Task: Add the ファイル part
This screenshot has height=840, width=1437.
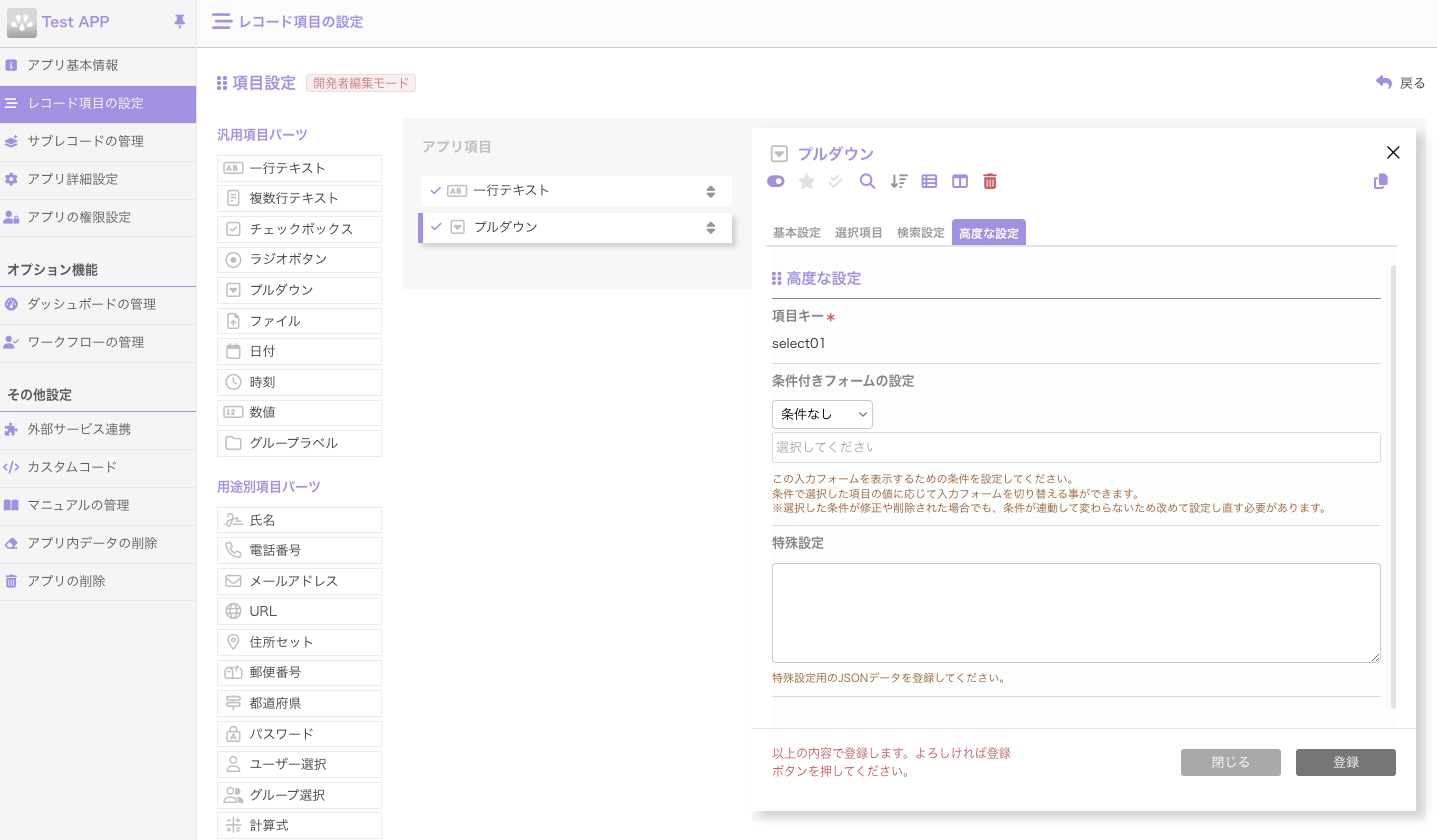Action: click(299, 321)
